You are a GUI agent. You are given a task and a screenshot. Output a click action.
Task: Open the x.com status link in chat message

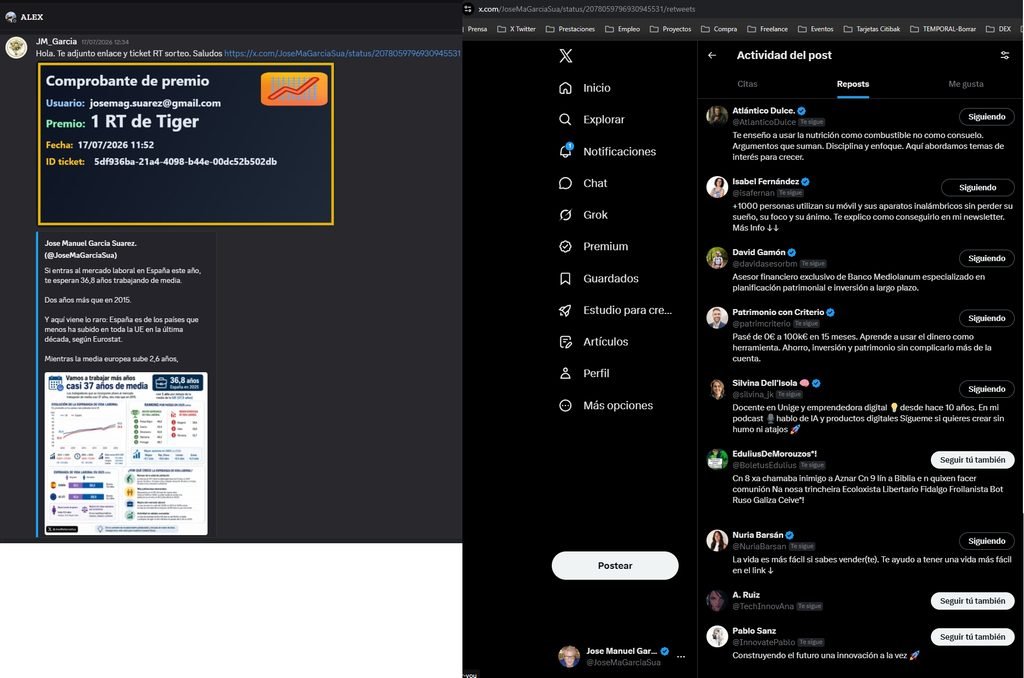pos(342,53)
